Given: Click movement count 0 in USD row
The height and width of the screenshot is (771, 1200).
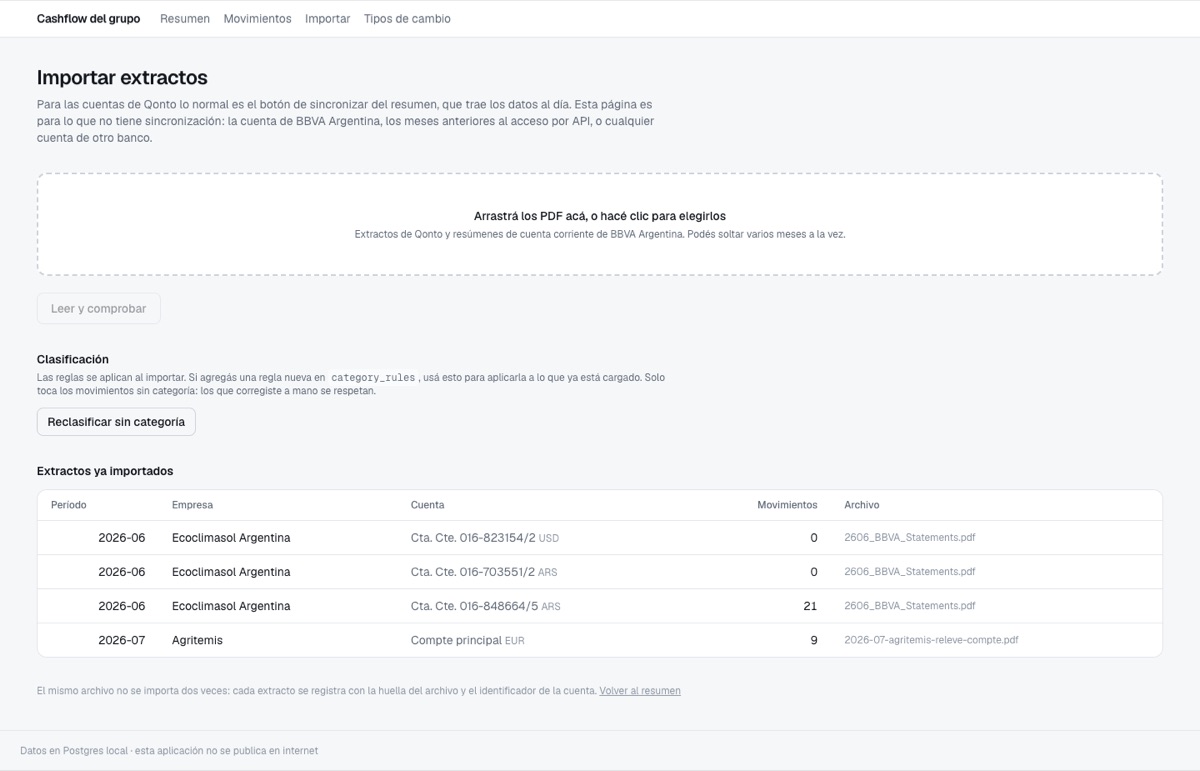Looking at the screenshot, I should pyautogui.click(x=814, y=538).
